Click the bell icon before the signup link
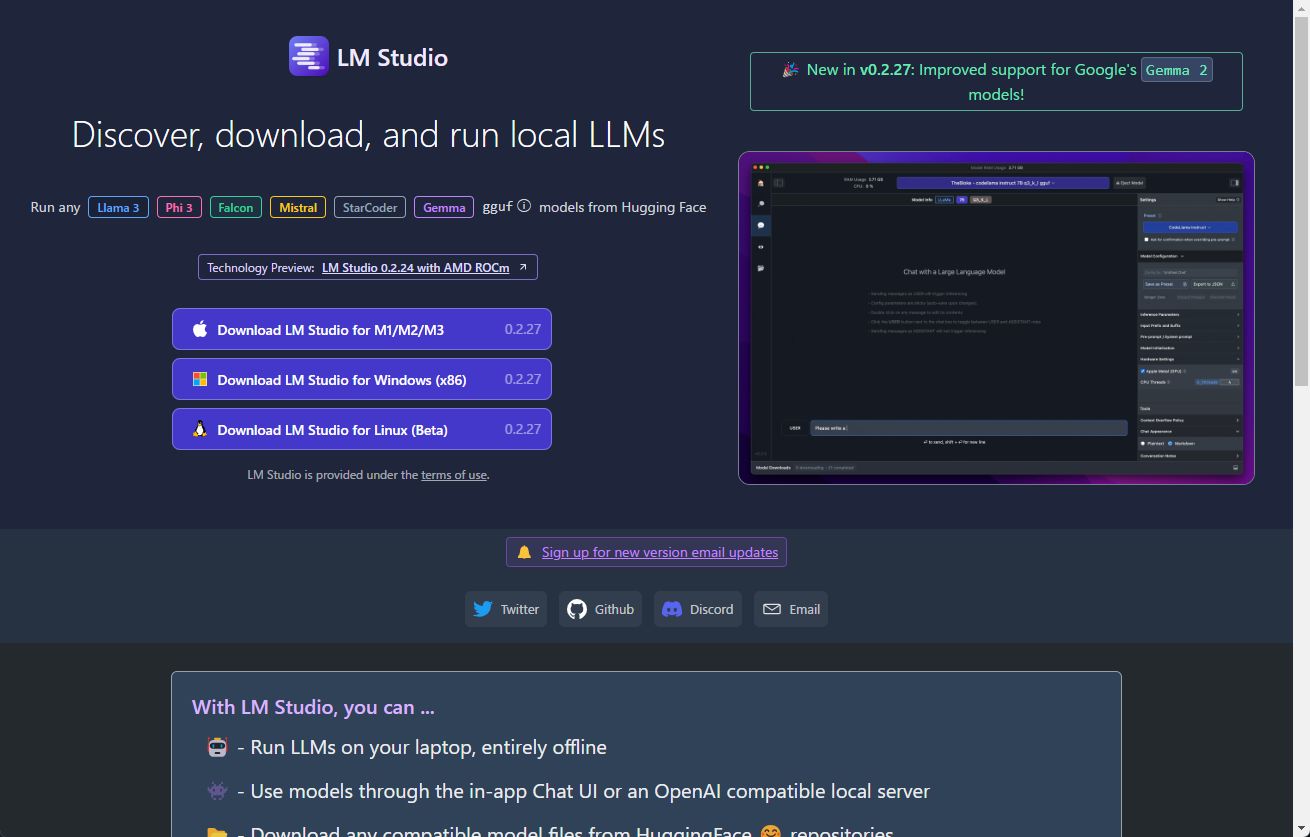The image size is (1310, 837). pos(524,551)
